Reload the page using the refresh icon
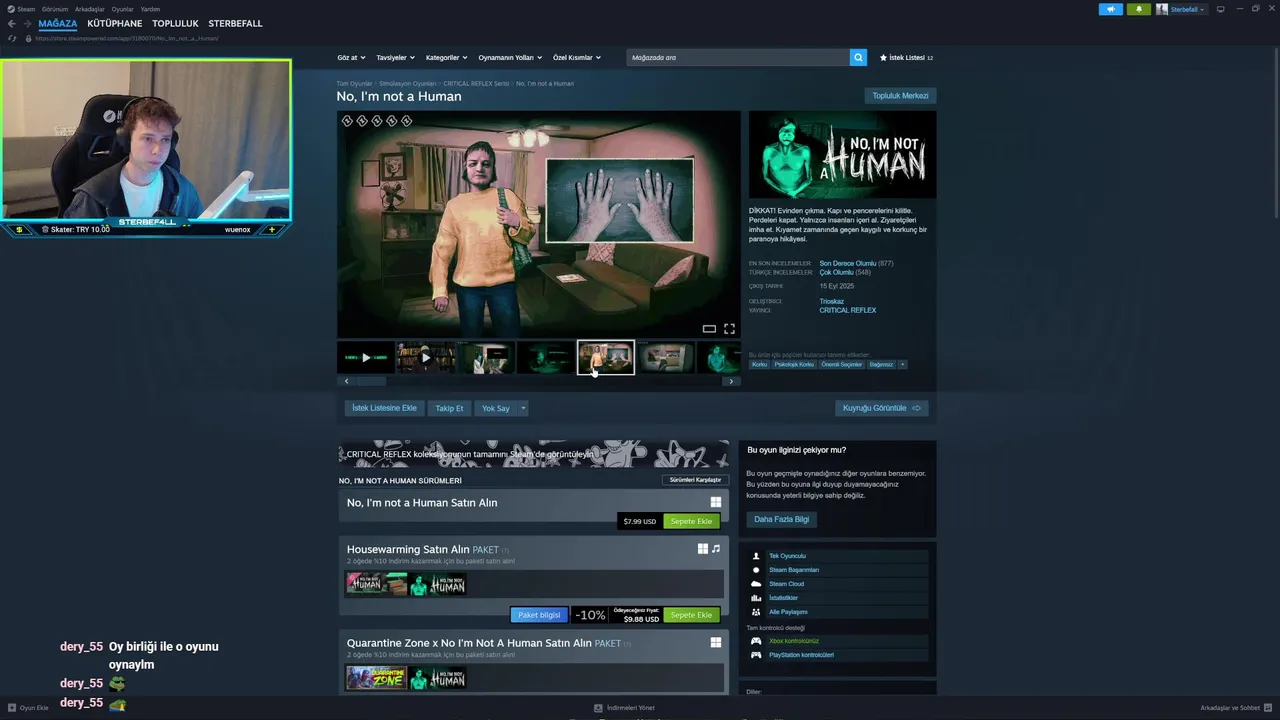 pos(12,38)
